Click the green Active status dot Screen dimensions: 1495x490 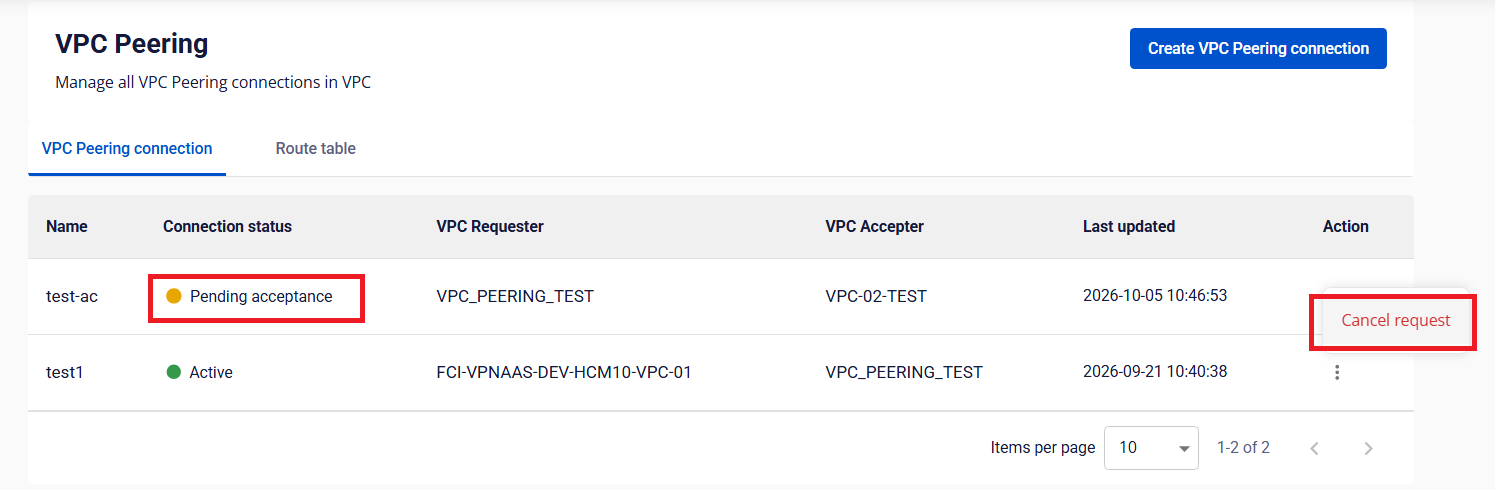point(174,372)
